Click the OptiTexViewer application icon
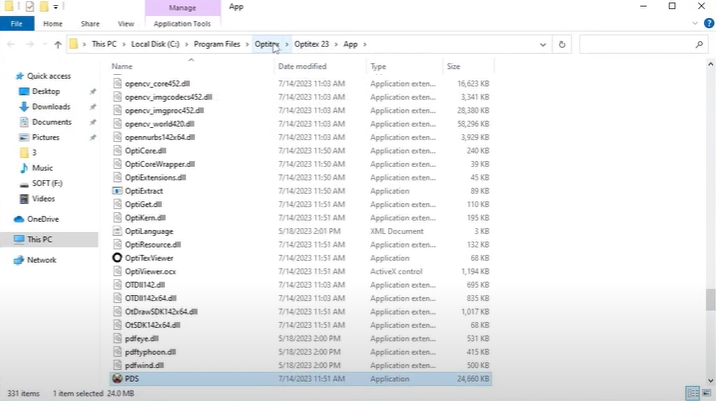 tap(117, 258)
